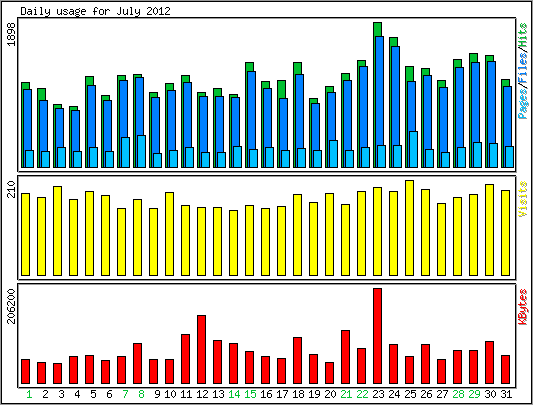Click the yellow Visits legend label
533x405 pixels.
[523, 199]
